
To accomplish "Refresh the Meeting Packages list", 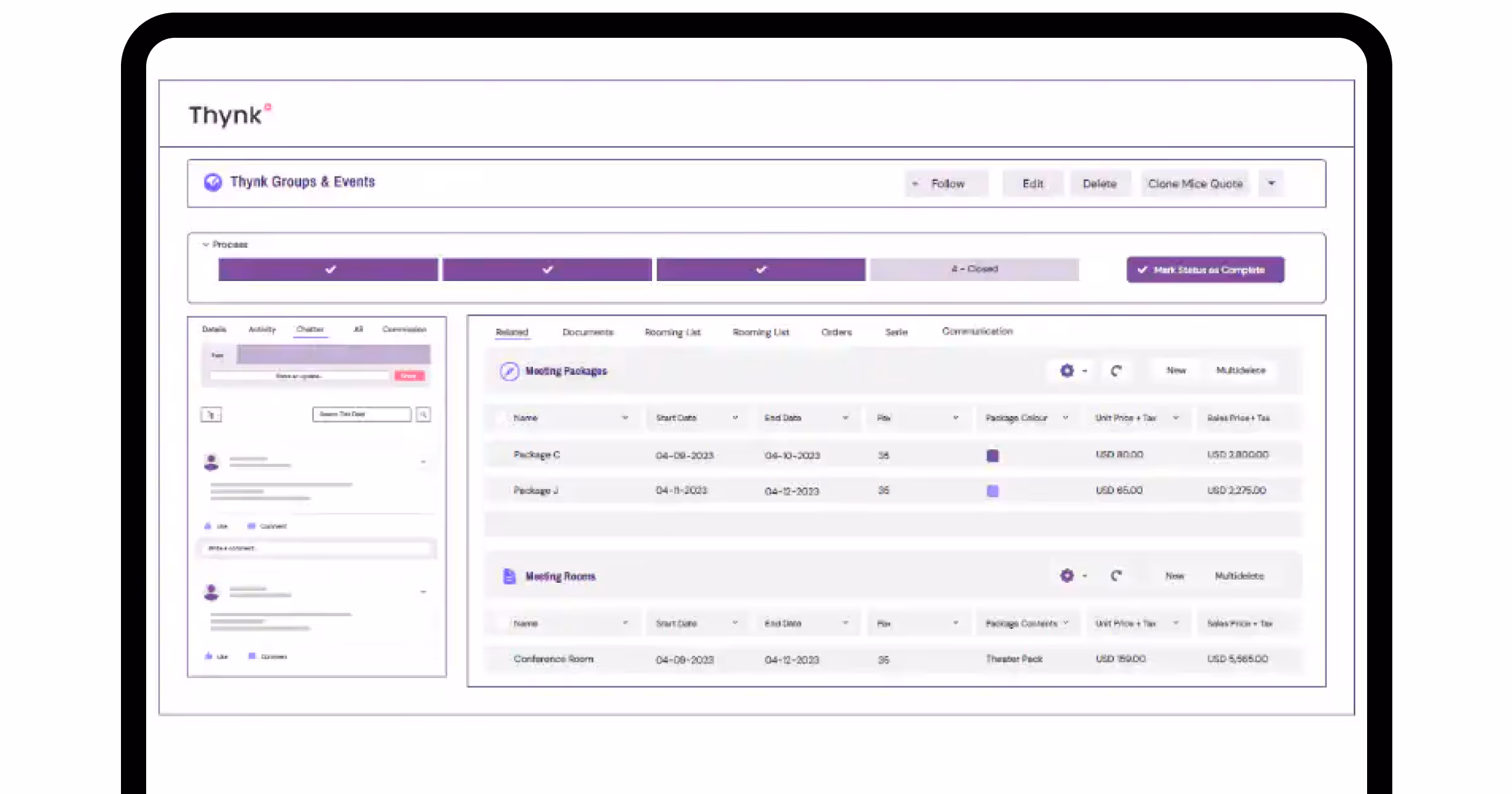I will point(1116,371).
